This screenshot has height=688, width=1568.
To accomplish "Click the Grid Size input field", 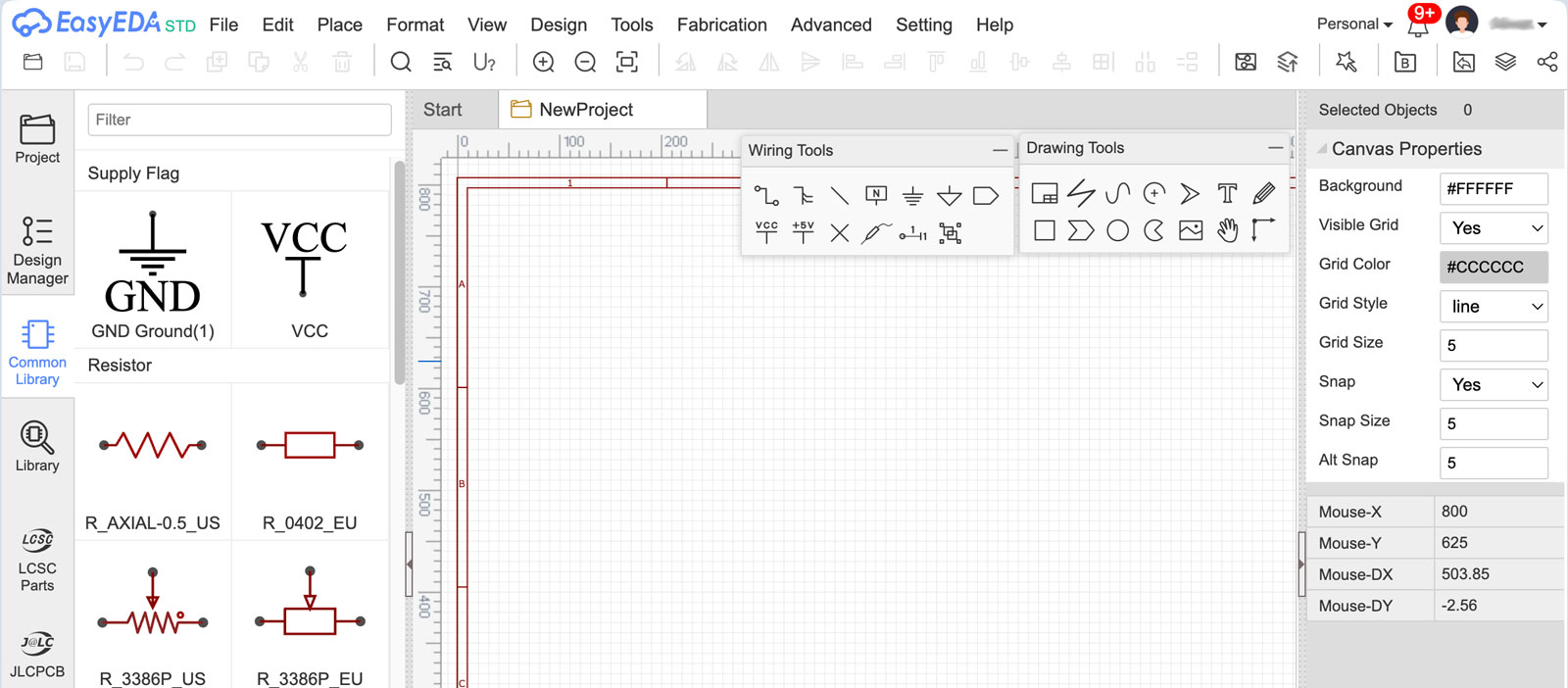I will (x=1494, y=345).
